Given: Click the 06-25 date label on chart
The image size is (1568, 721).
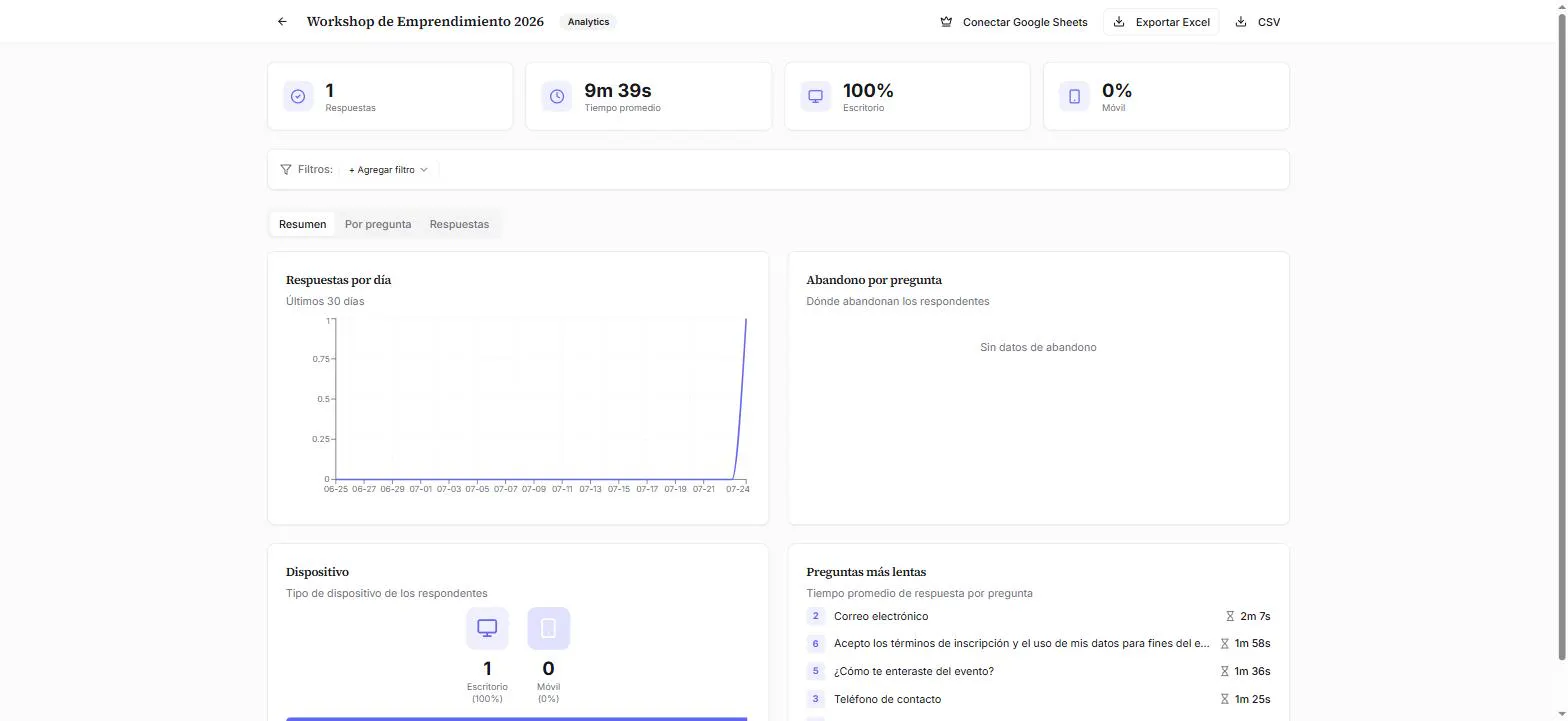Looking at the screenshot, I should tap(336, 489).
